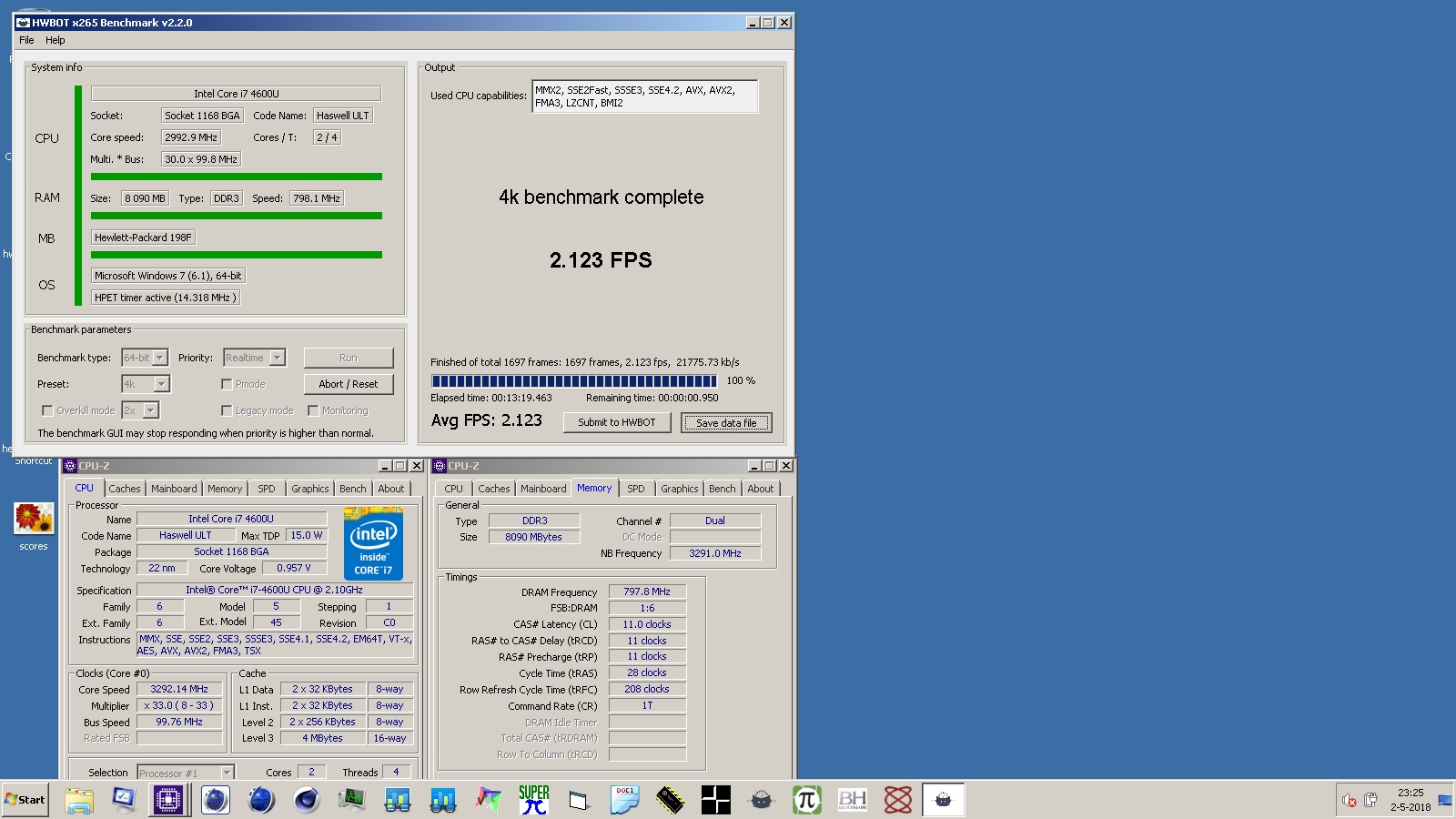Open Mainboard tab in left CPU-Z window
Image resolution: width=1456 pixels, height=819 pixels.
(174, 489)
